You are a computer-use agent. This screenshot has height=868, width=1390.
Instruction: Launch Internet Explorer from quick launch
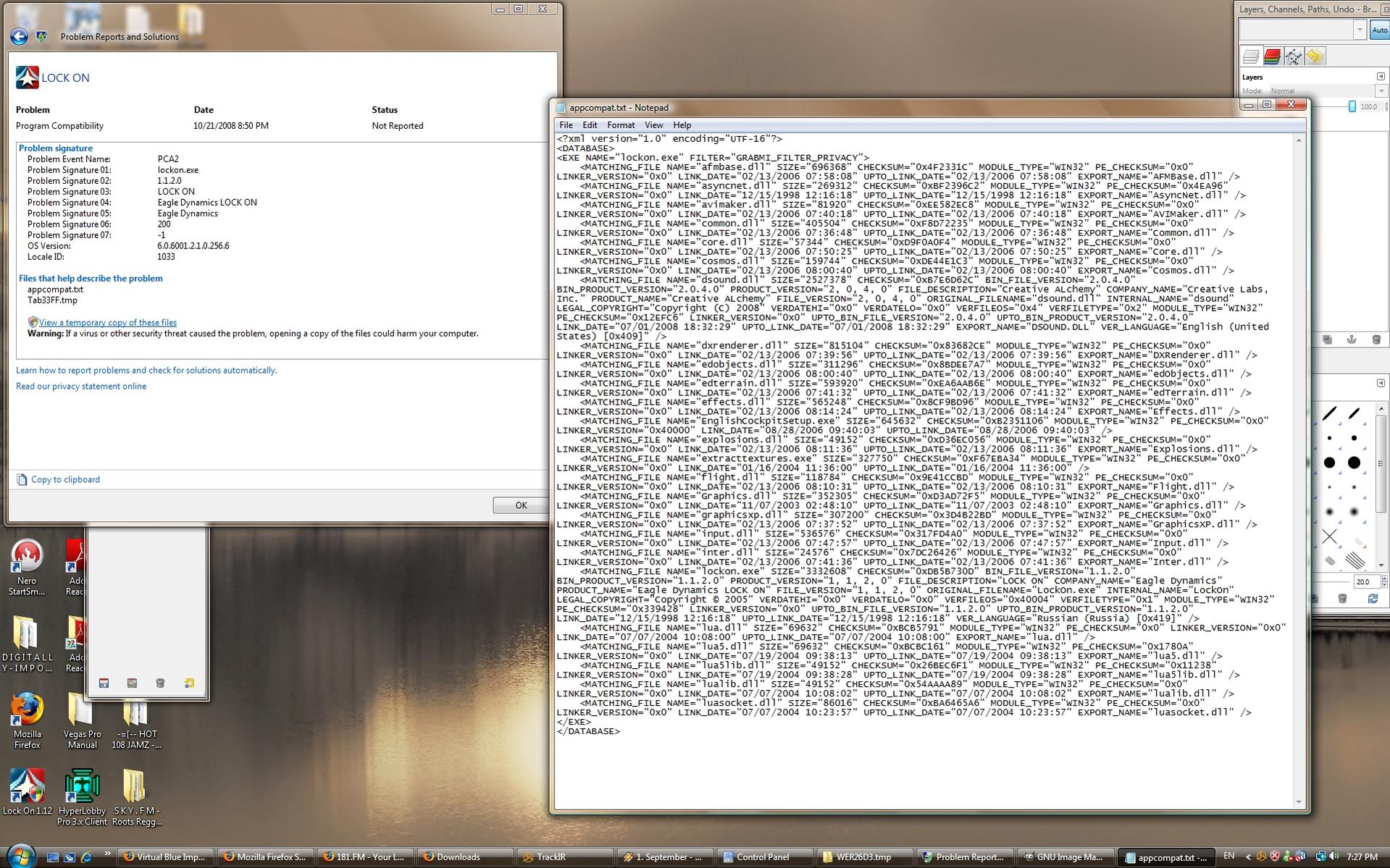(x=87, y=857)
